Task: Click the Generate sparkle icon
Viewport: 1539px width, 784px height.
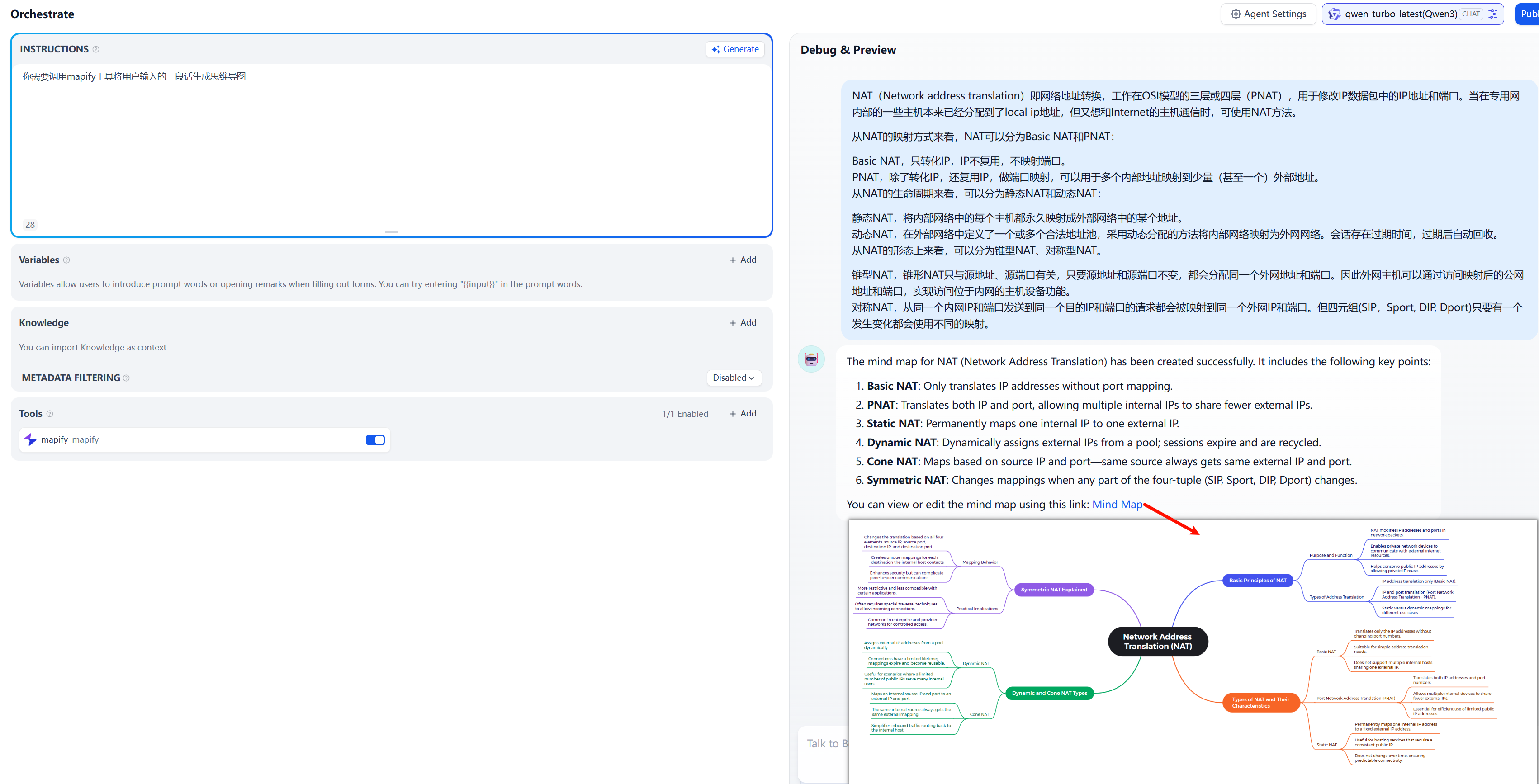Action: coord(716,50)
